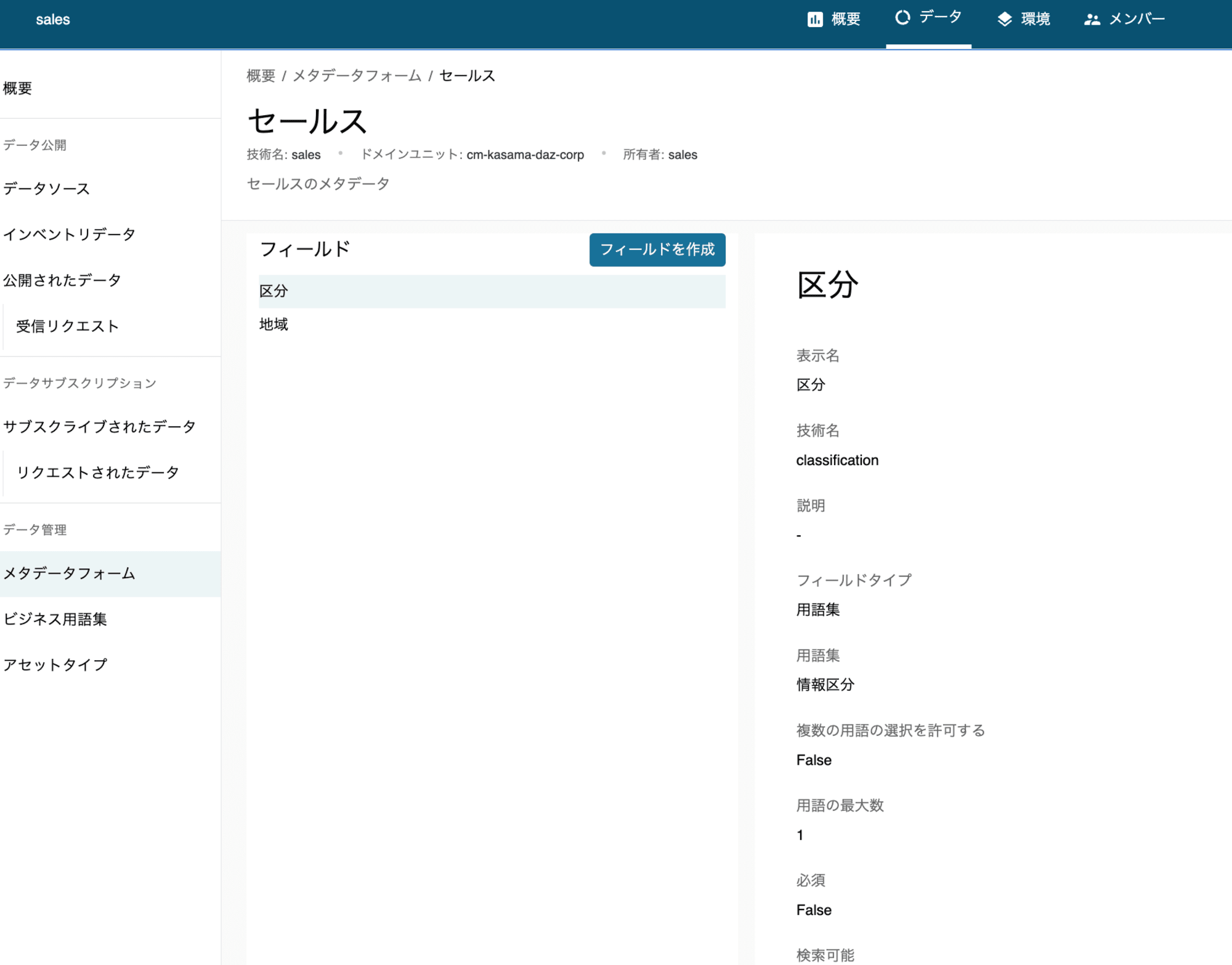Click the 所有者: sales owner text
The image size is (1232, 965).
(x=660, y=155)
